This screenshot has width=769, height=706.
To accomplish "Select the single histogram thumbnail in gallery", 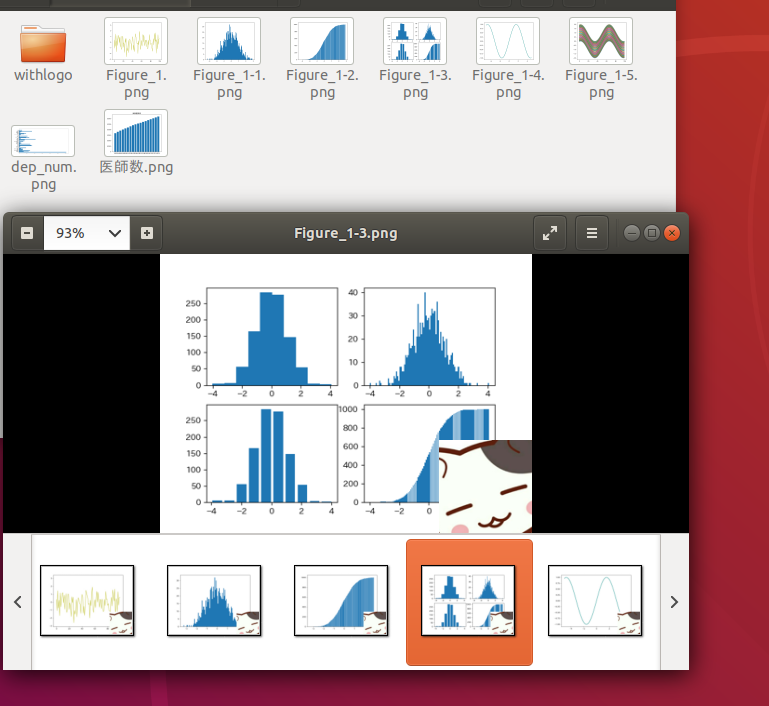I will pyautogui.click(x=214, y=601).
